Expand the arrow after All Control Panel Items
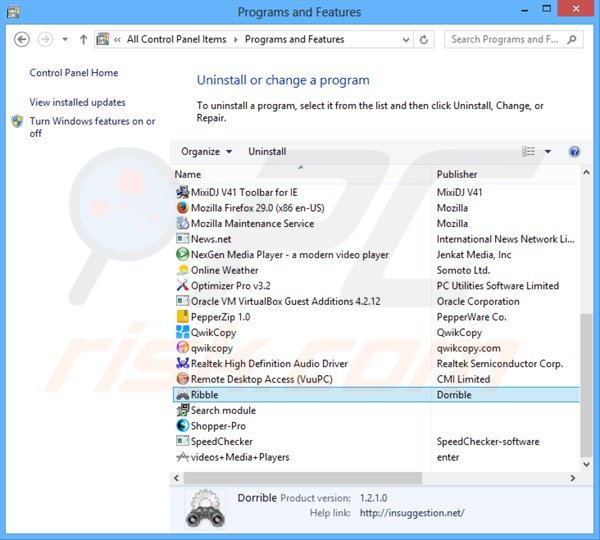This screenshot has height=540, width=600. pos(235,39)
